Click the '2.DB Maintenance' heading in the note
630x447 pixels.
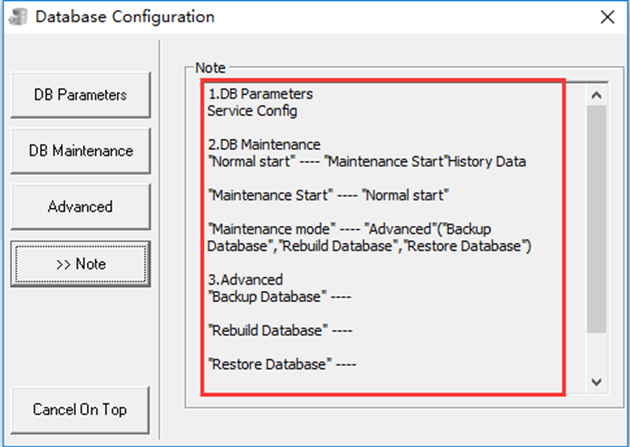[264, 145]
